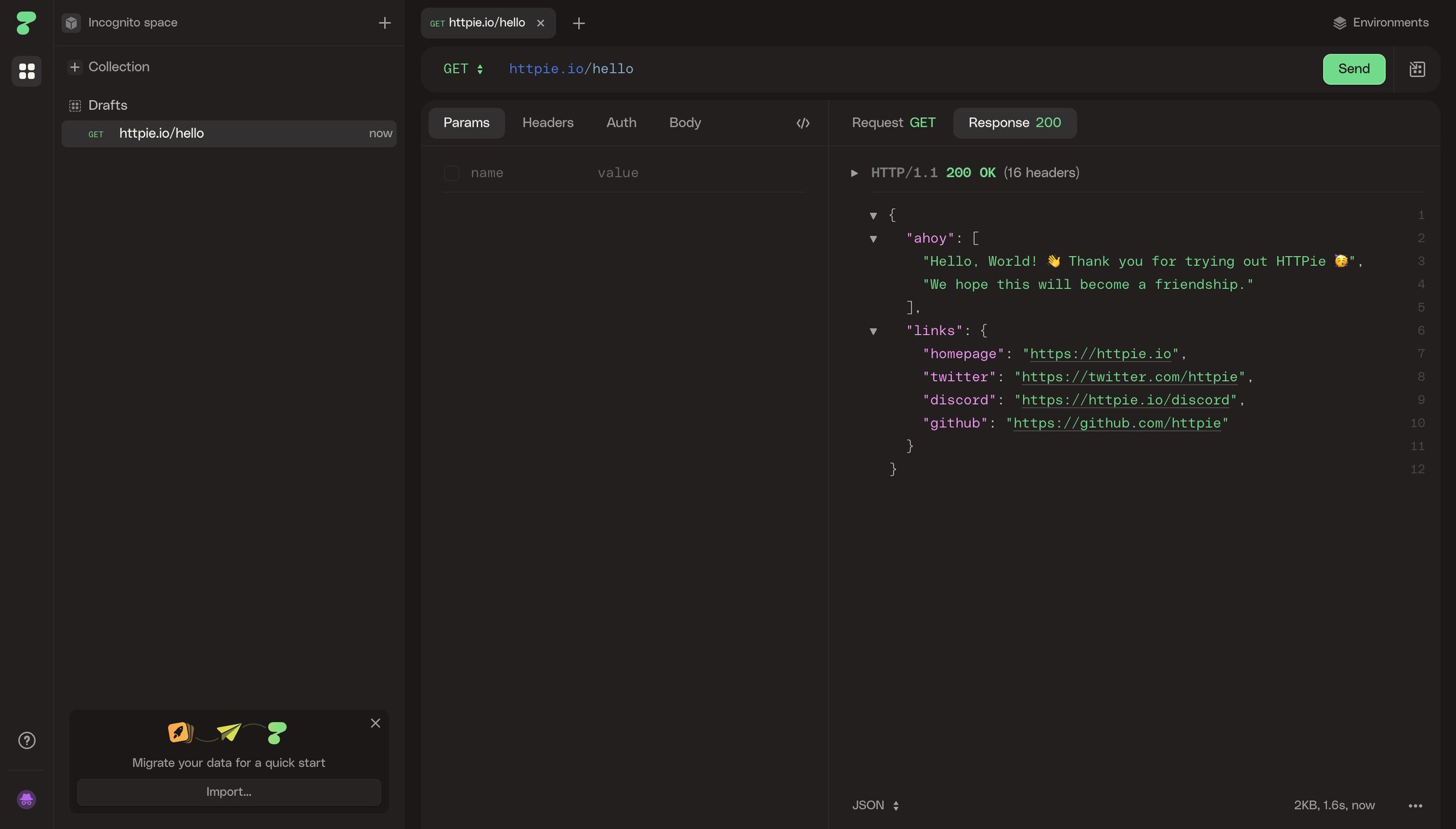Click the Drafts section label
1456x829 pixels.
pos(108,106)
